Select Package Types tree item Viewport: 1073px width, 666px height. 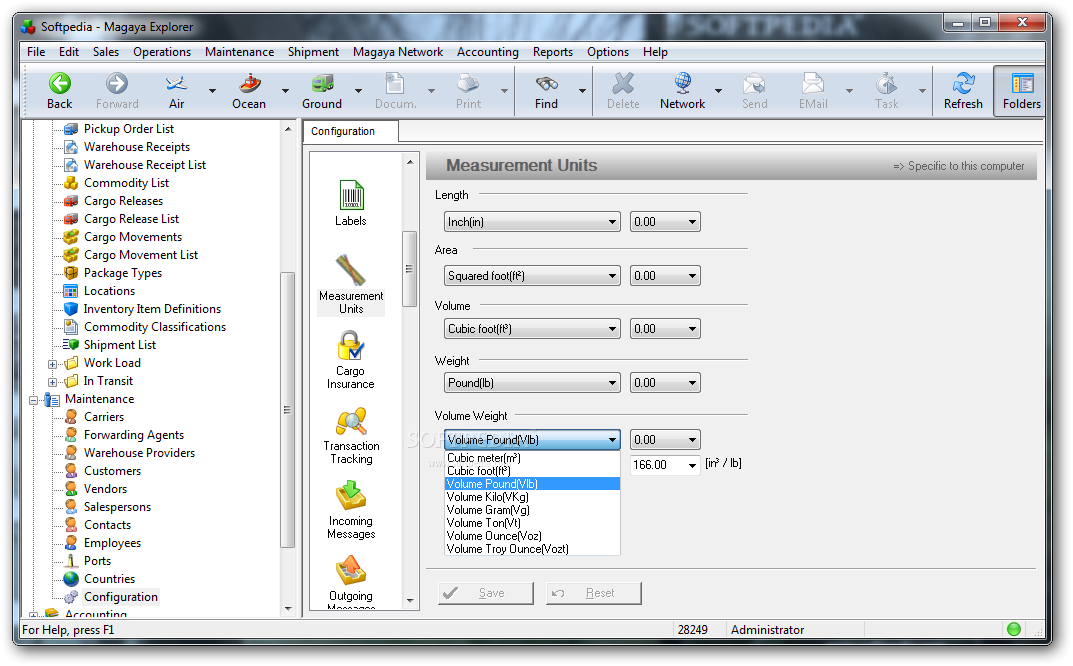click(123, 272)
